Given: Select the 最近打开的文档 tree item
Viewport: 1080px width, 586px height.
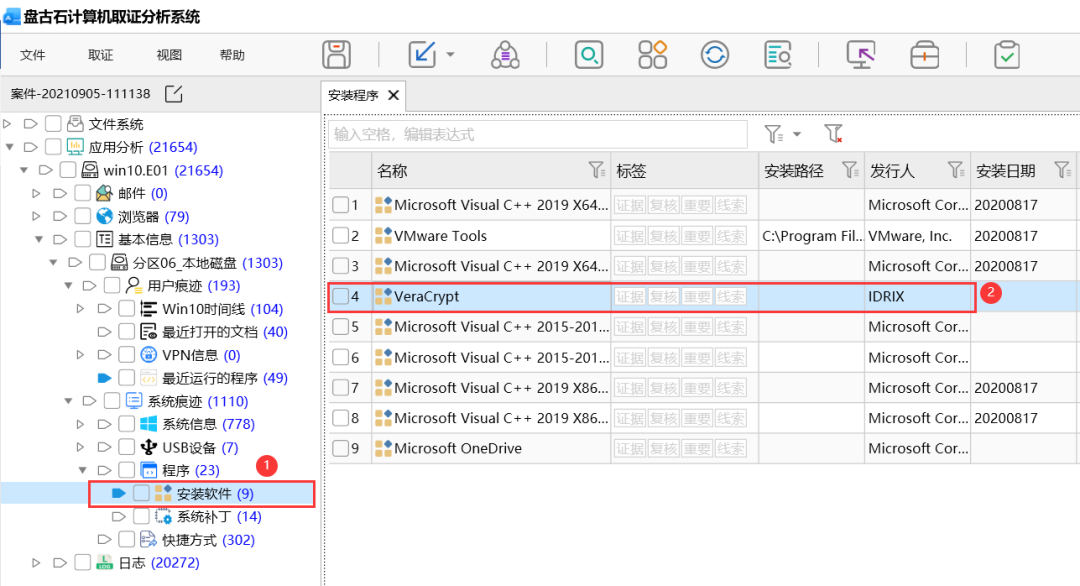Looking at the screenshot, I should click(225, 332).
